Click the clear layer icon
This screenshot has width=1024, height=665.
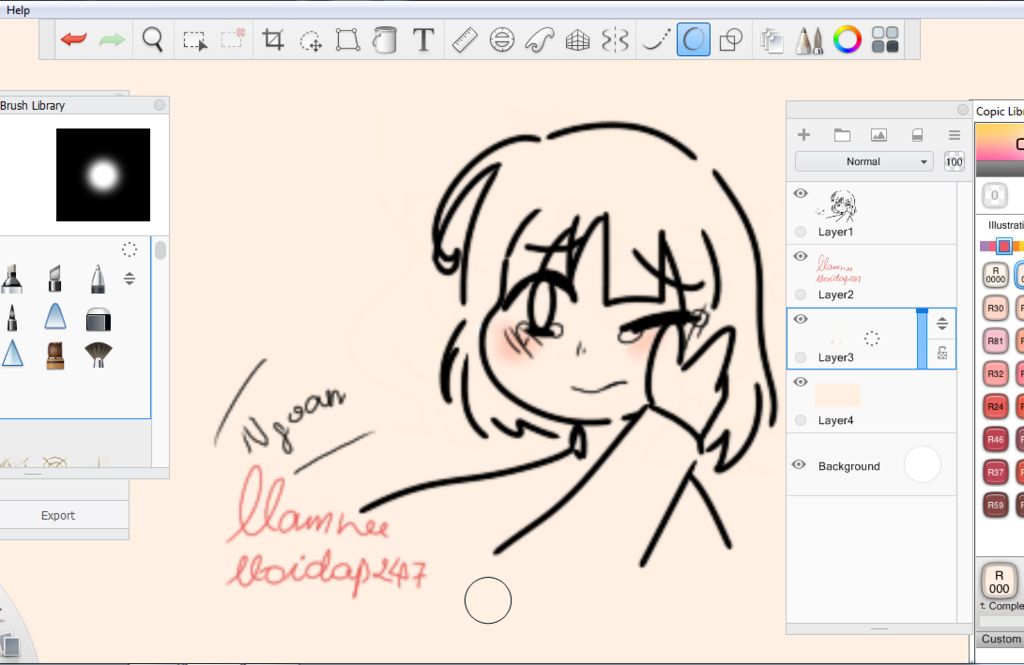point(917,135)
